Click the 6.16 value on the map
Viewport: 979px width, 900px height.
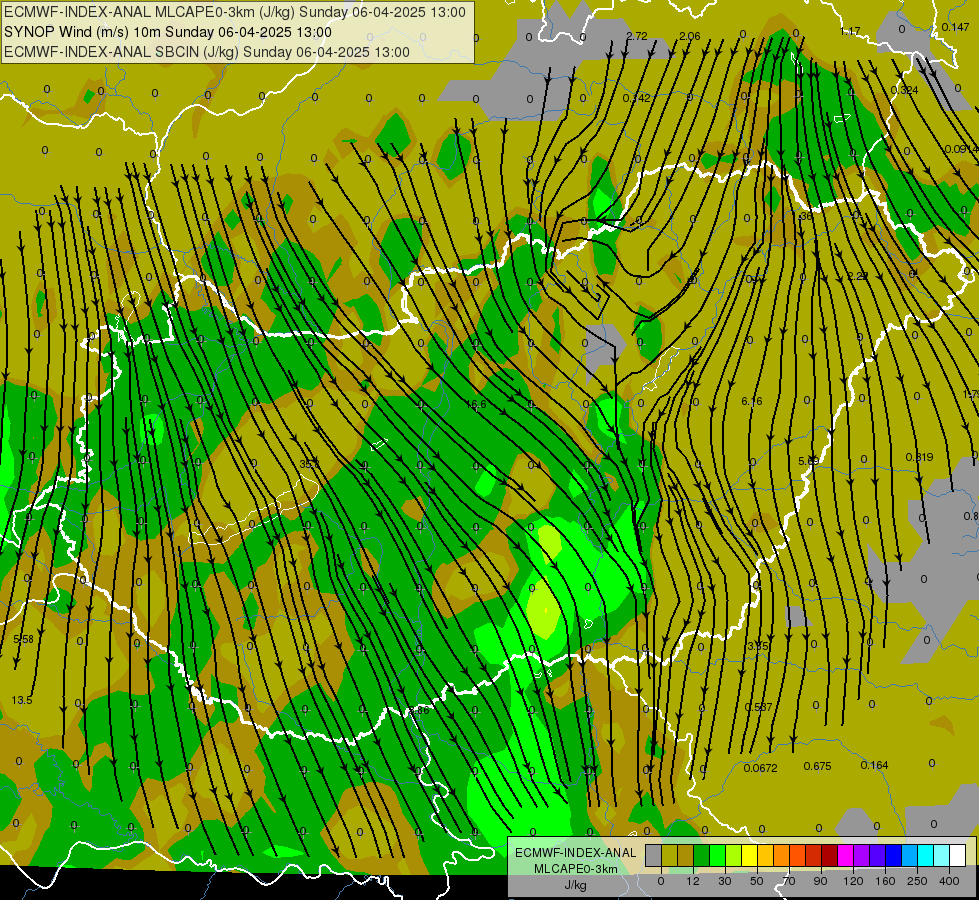coord(752,401)
